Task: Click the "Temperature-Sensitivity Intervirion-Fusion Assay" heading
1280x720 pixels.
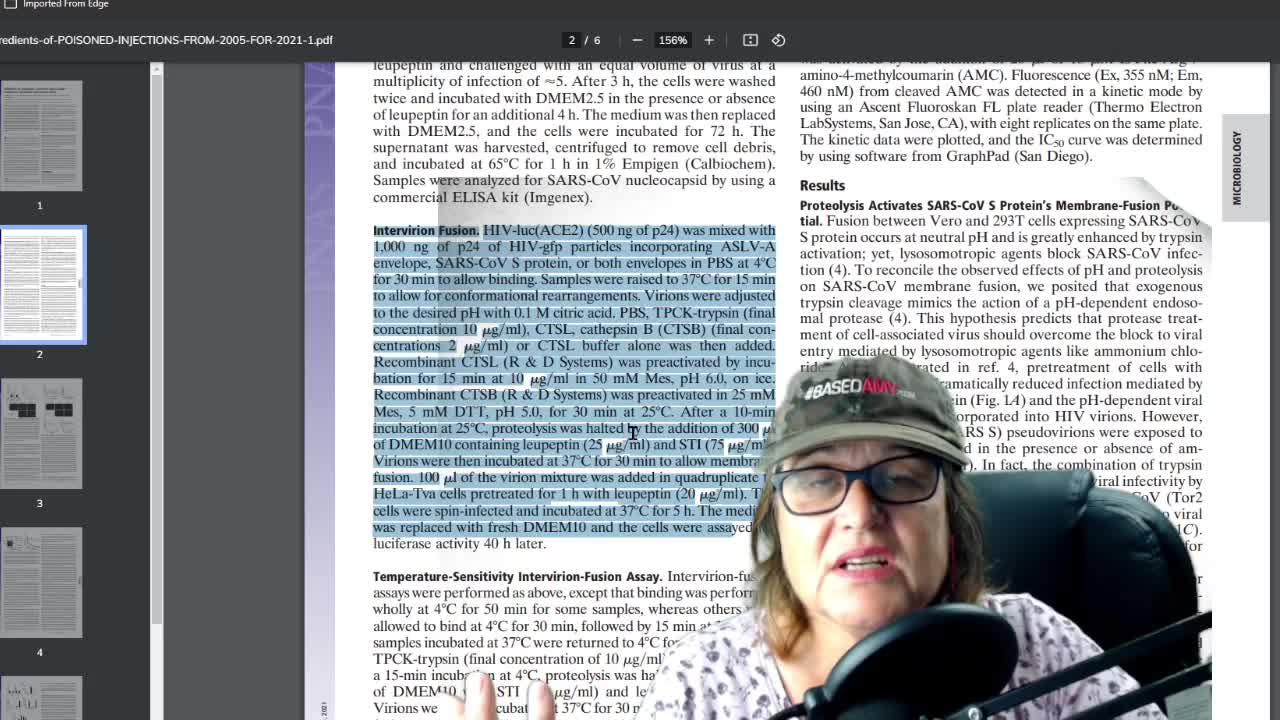Action: 516,577
